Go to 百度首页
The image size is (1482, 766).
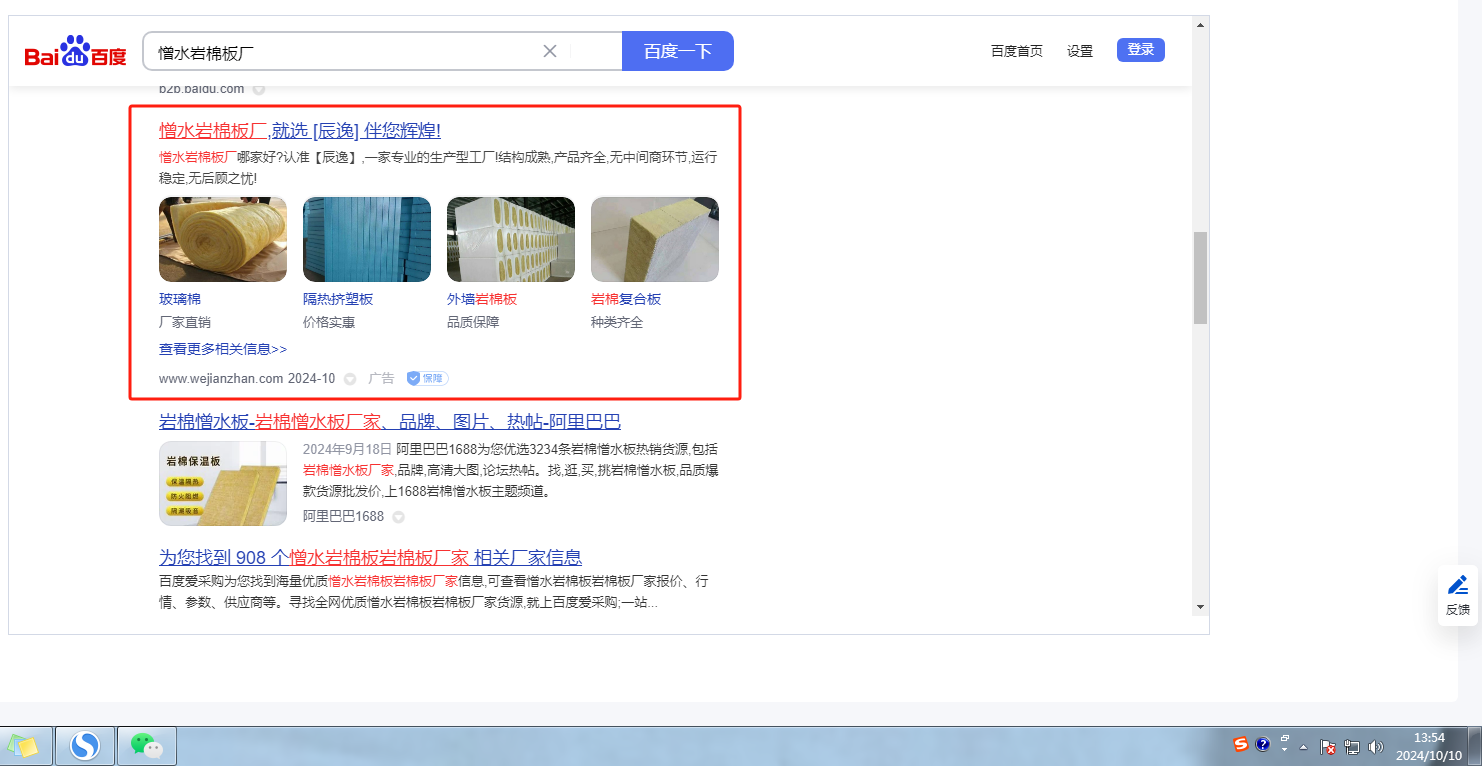tap(1017, 51)
